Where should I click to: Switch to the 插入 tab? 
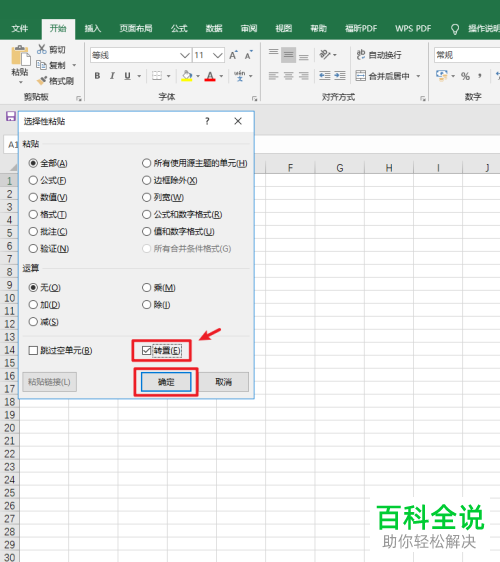pos(92,28)
